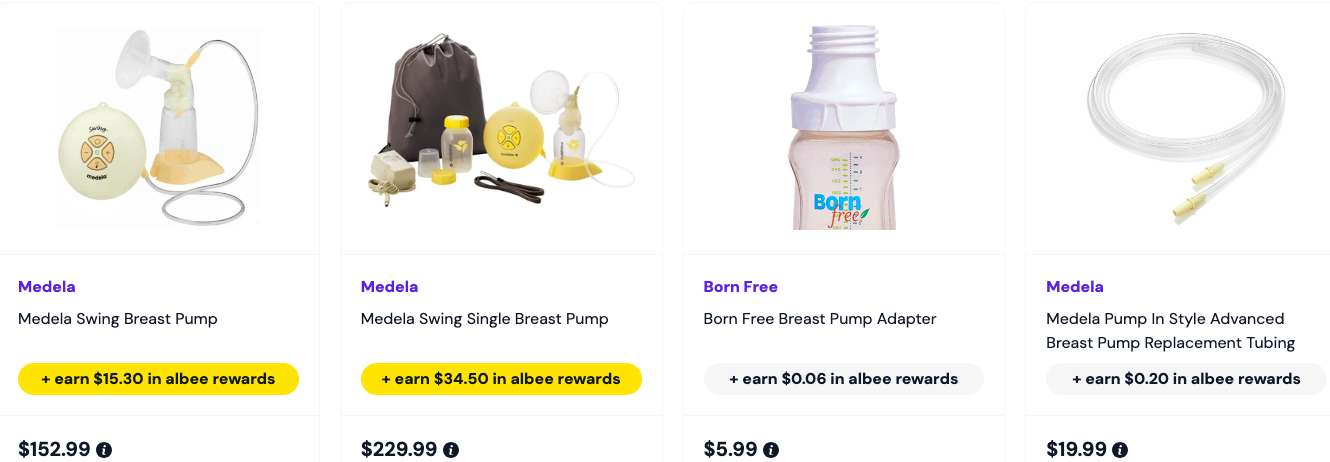Viewport: 1330px width, 462px height.
Task: Click info icon beside $229.99 price
Action: [x=451, y=450]
